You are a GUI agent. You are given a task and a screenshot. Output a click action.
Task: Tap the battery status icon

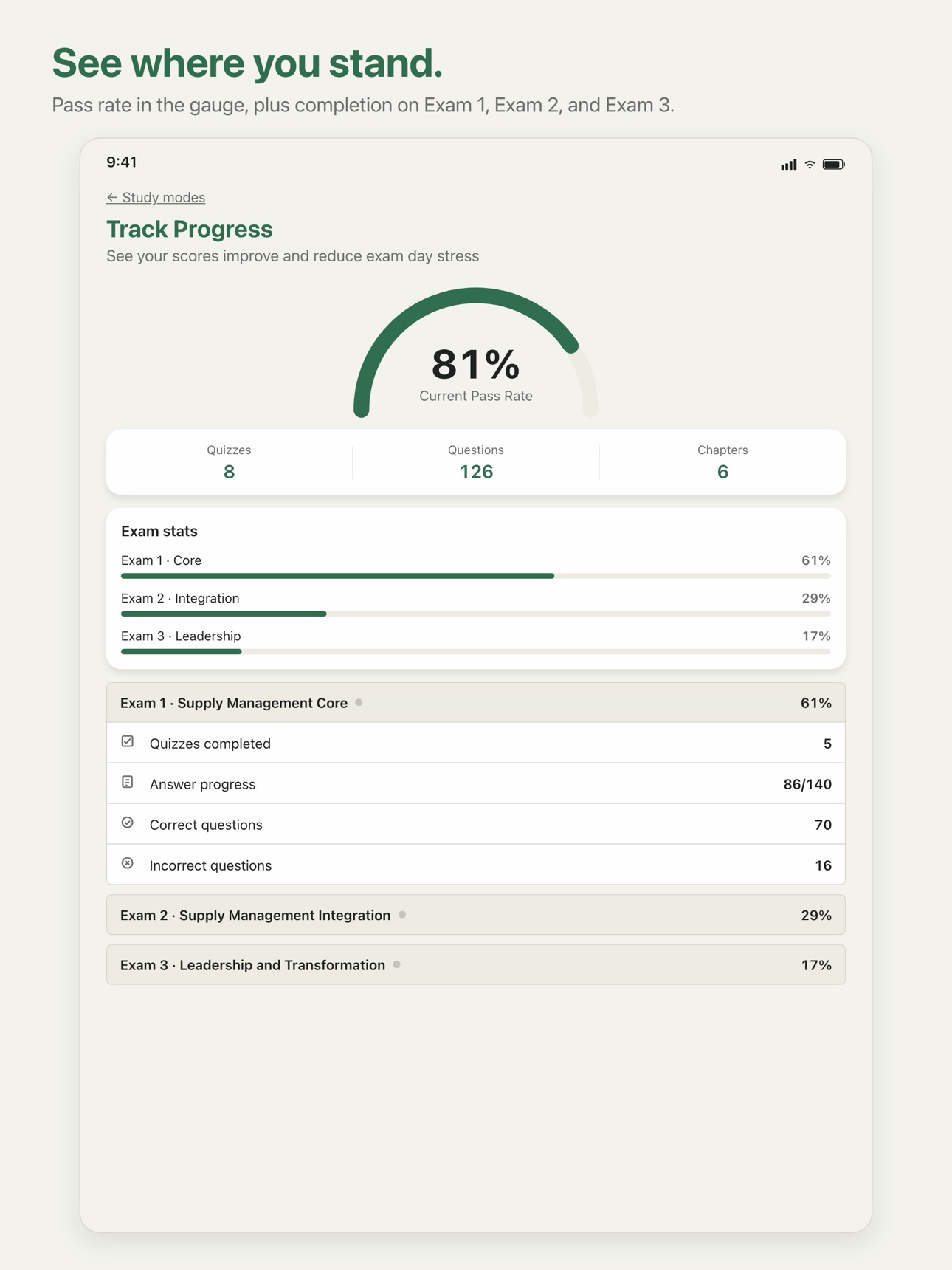pyautogui.click(x=833, y=164)
